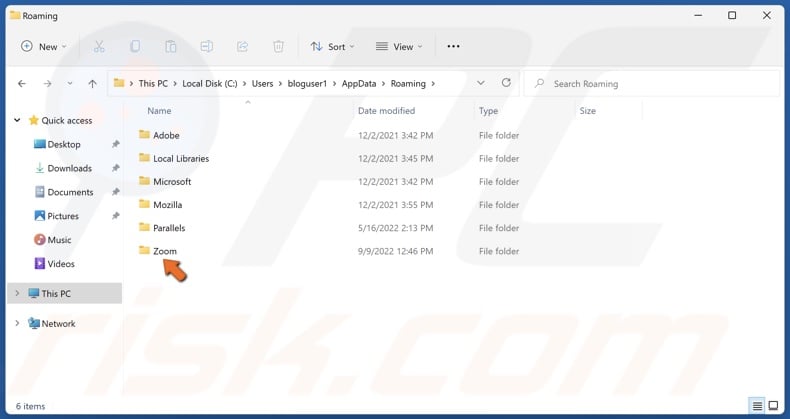Expand the Network tree node

pyautogui.click(x=17, y=324)
